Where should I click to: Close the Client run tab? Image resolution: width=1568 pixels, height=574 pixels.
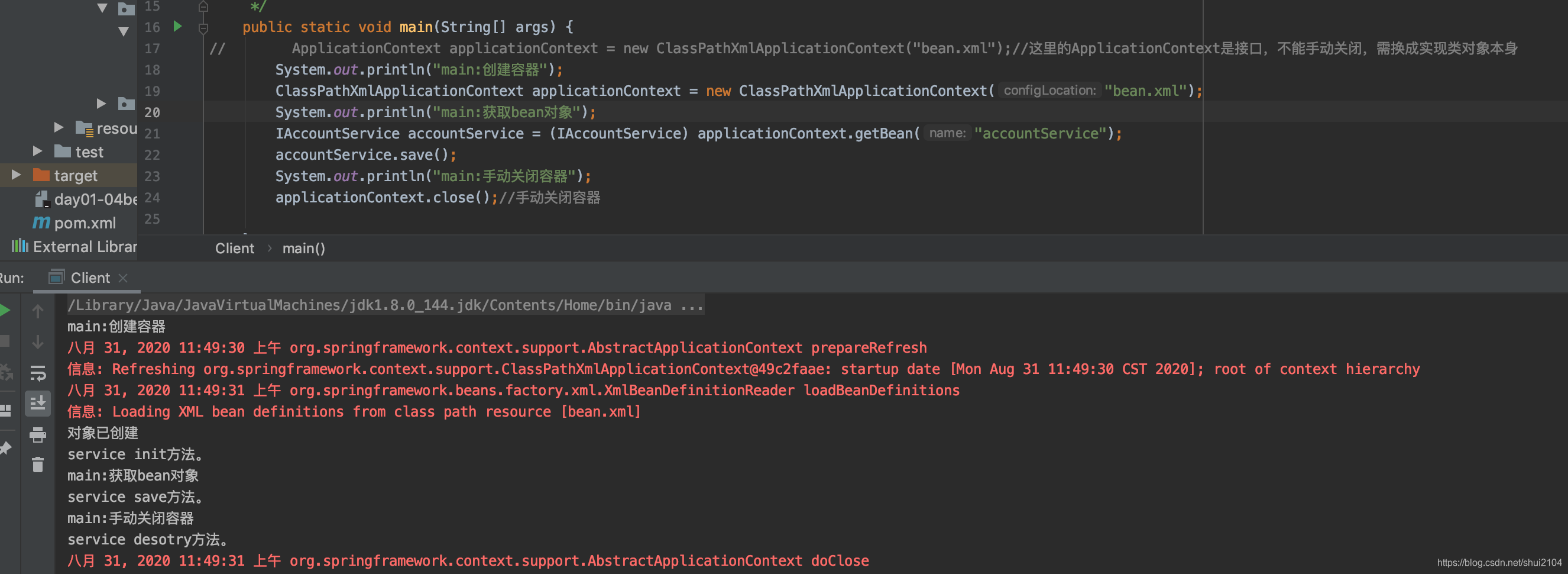123,278
